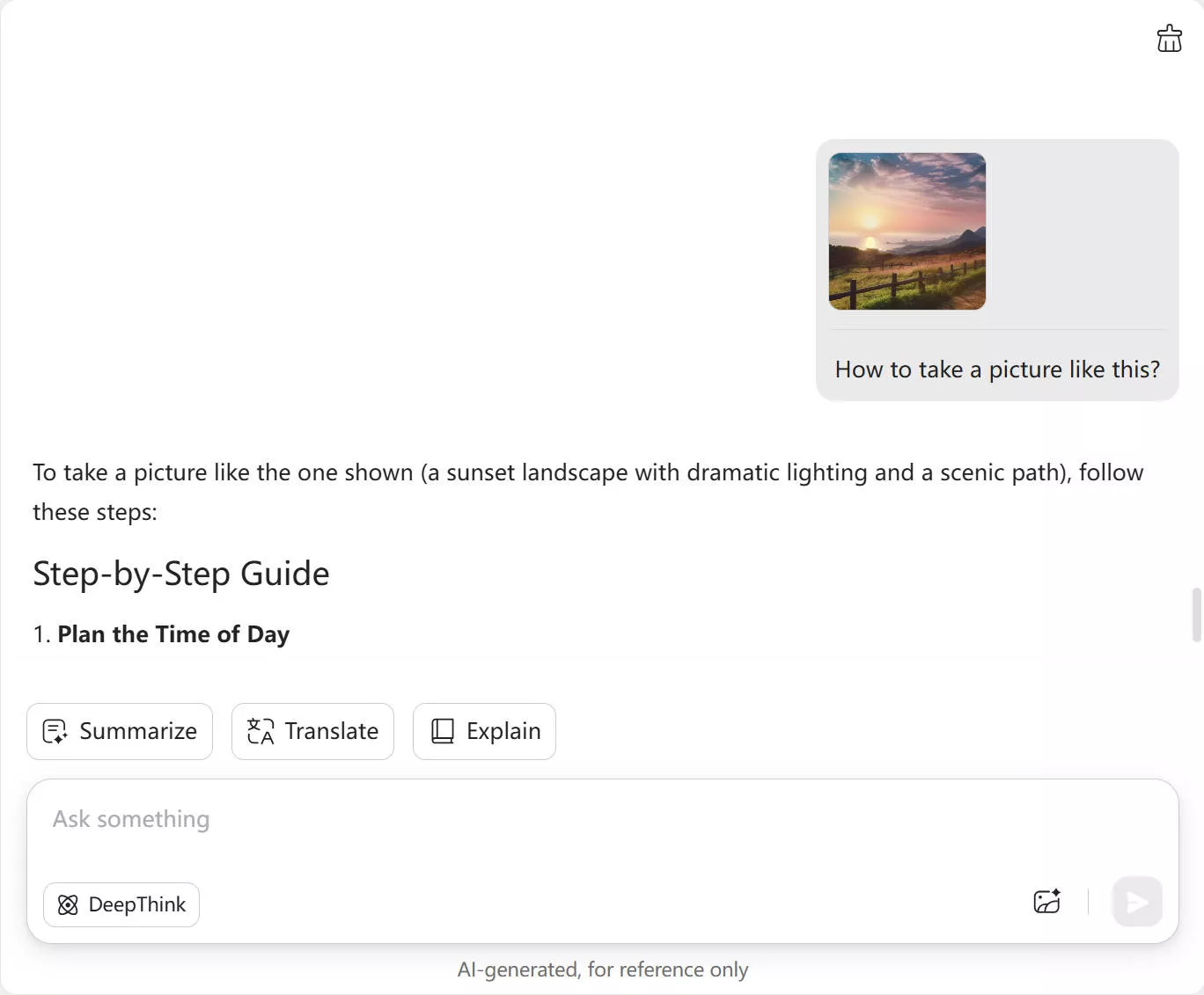
Task: Click the Ask something input field
Action: (352, 819)
